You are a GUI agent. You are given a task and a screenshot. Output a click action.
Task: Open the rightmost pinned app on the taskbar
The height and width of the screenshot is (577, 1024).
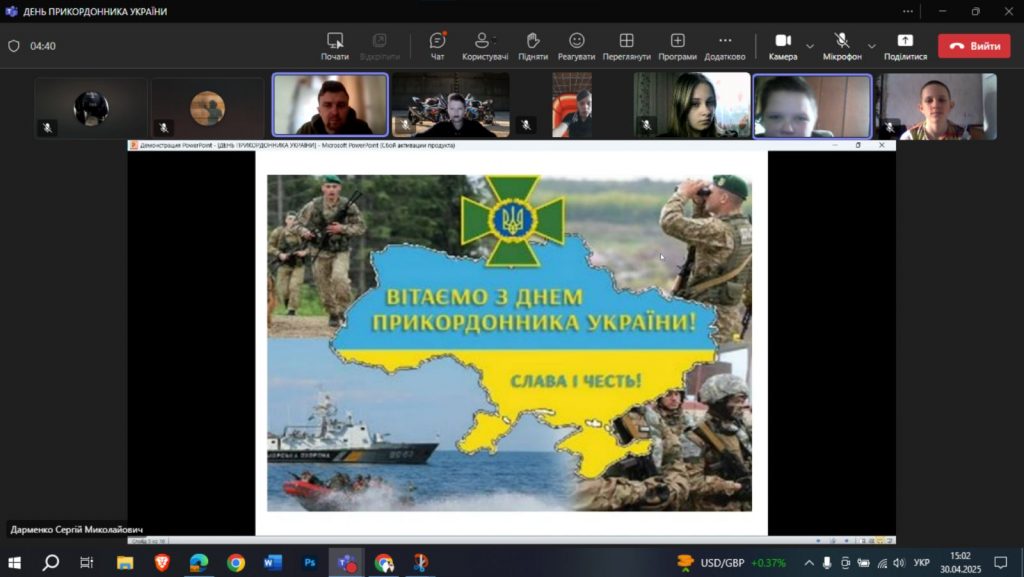tap(421, 563)
